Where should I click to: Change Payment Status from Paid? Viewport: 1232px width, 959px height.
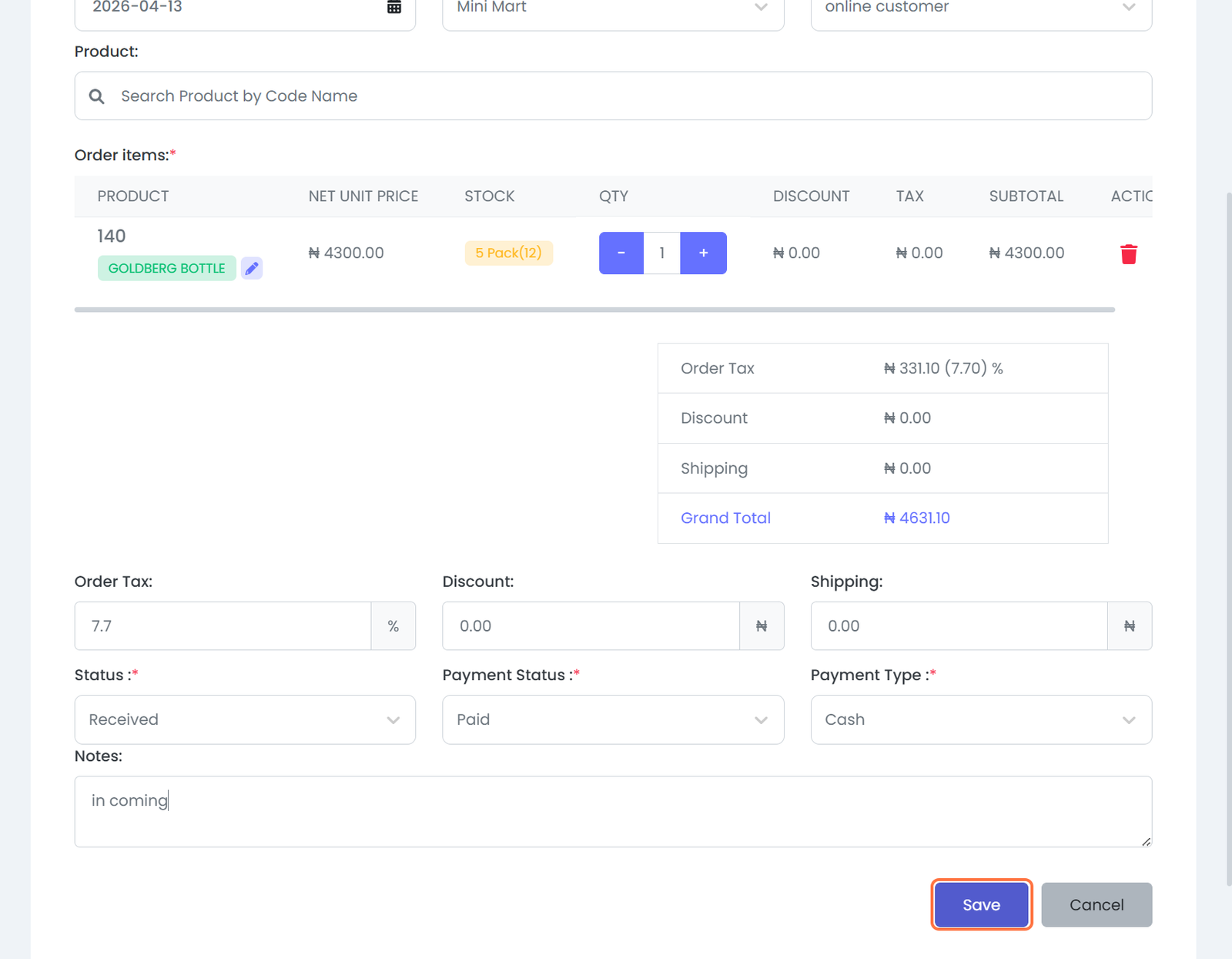click(612, 719)
